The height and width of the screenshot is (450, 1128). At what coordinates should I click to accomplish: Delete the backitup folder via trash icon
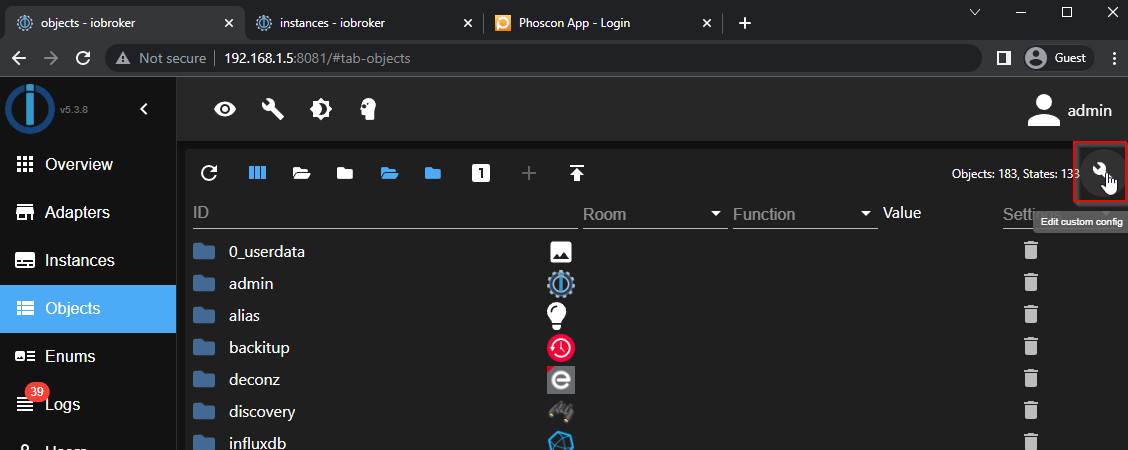(1031, 347)
